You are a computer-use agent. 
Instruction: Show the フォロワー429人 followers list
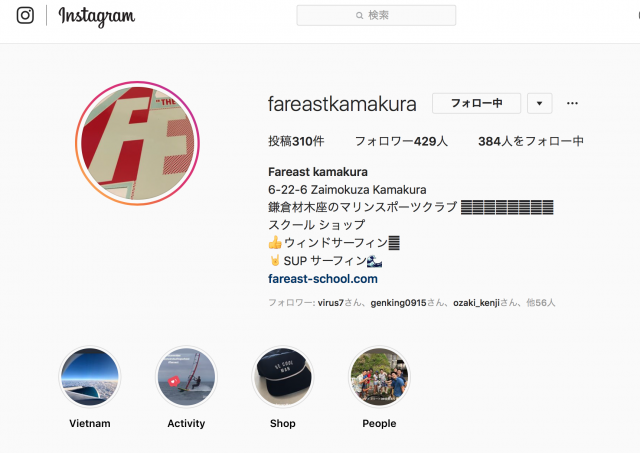coord(401,141)
